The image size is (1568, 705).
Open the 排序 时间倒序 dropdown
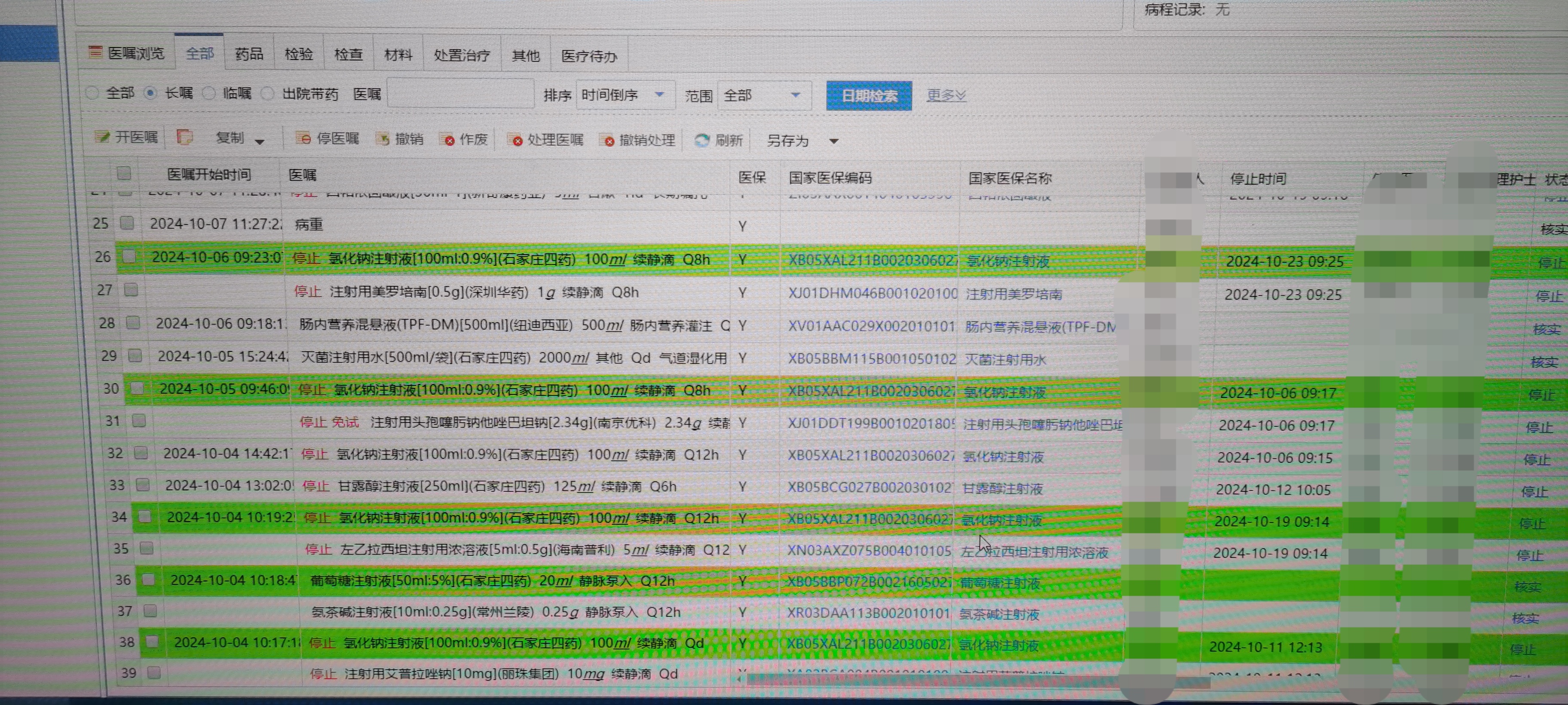coord(625,95)
